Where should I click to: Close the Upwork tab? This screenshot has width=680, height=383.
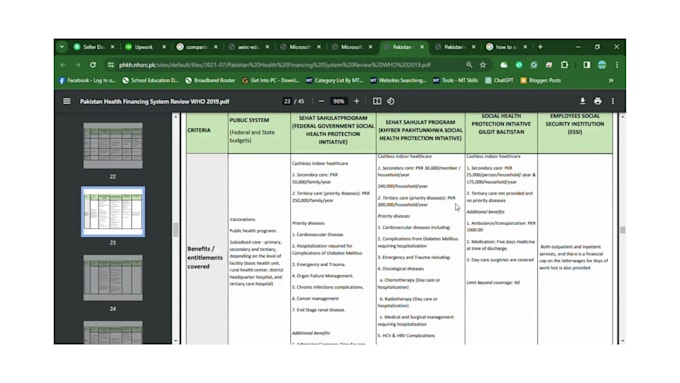coord(164,47)
